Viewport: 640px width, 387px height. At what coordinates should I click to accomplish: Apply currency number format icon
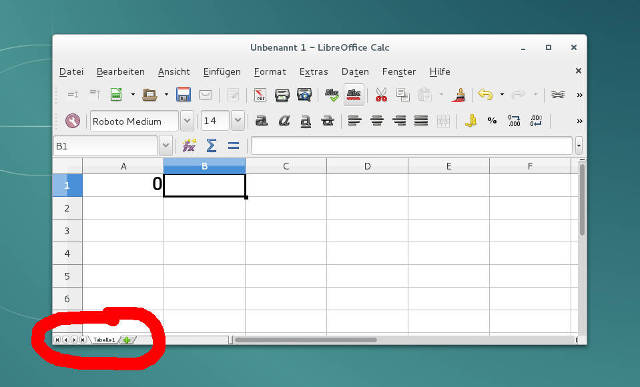pos(471,121)
